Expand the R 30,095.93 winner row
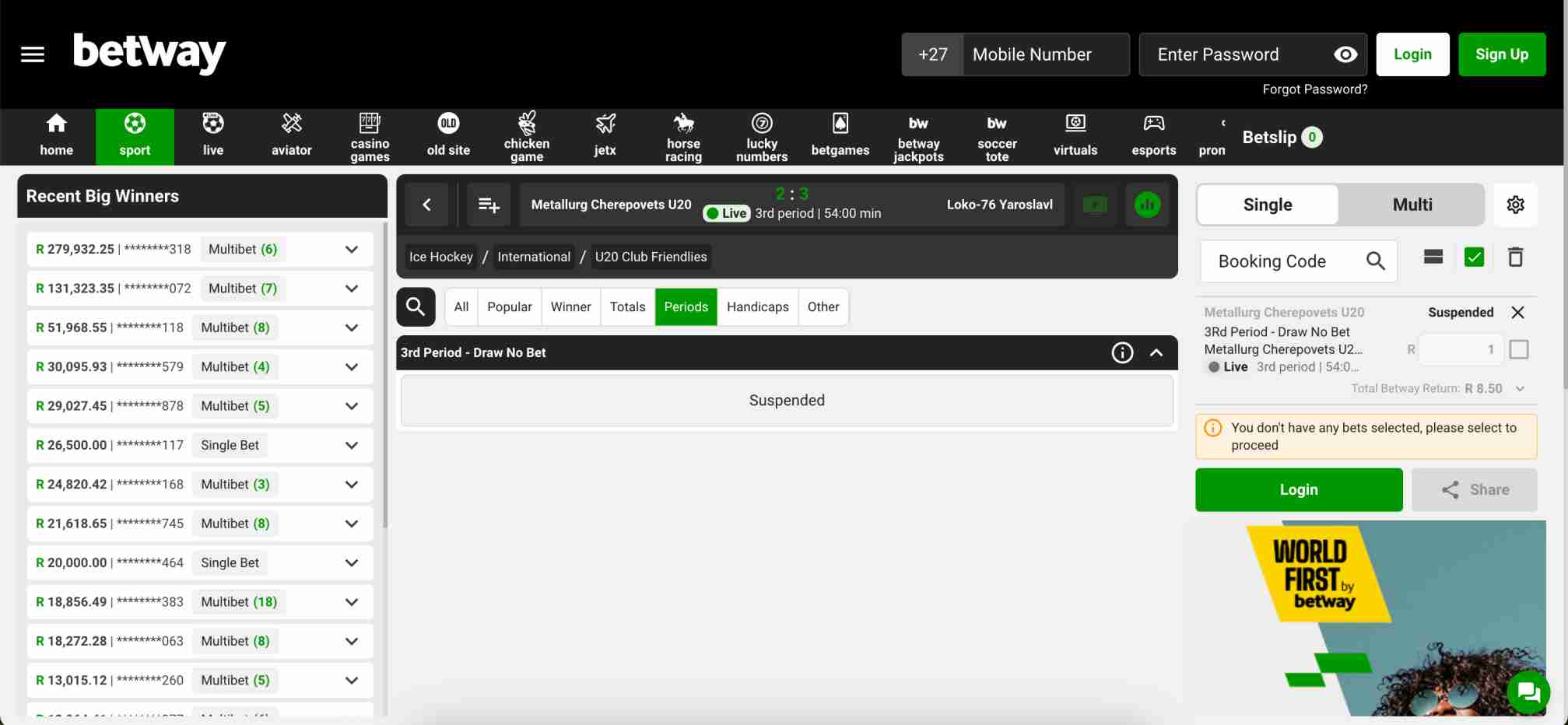The width and height of the screenshot is (1568, 725). (x=352, y=367)
